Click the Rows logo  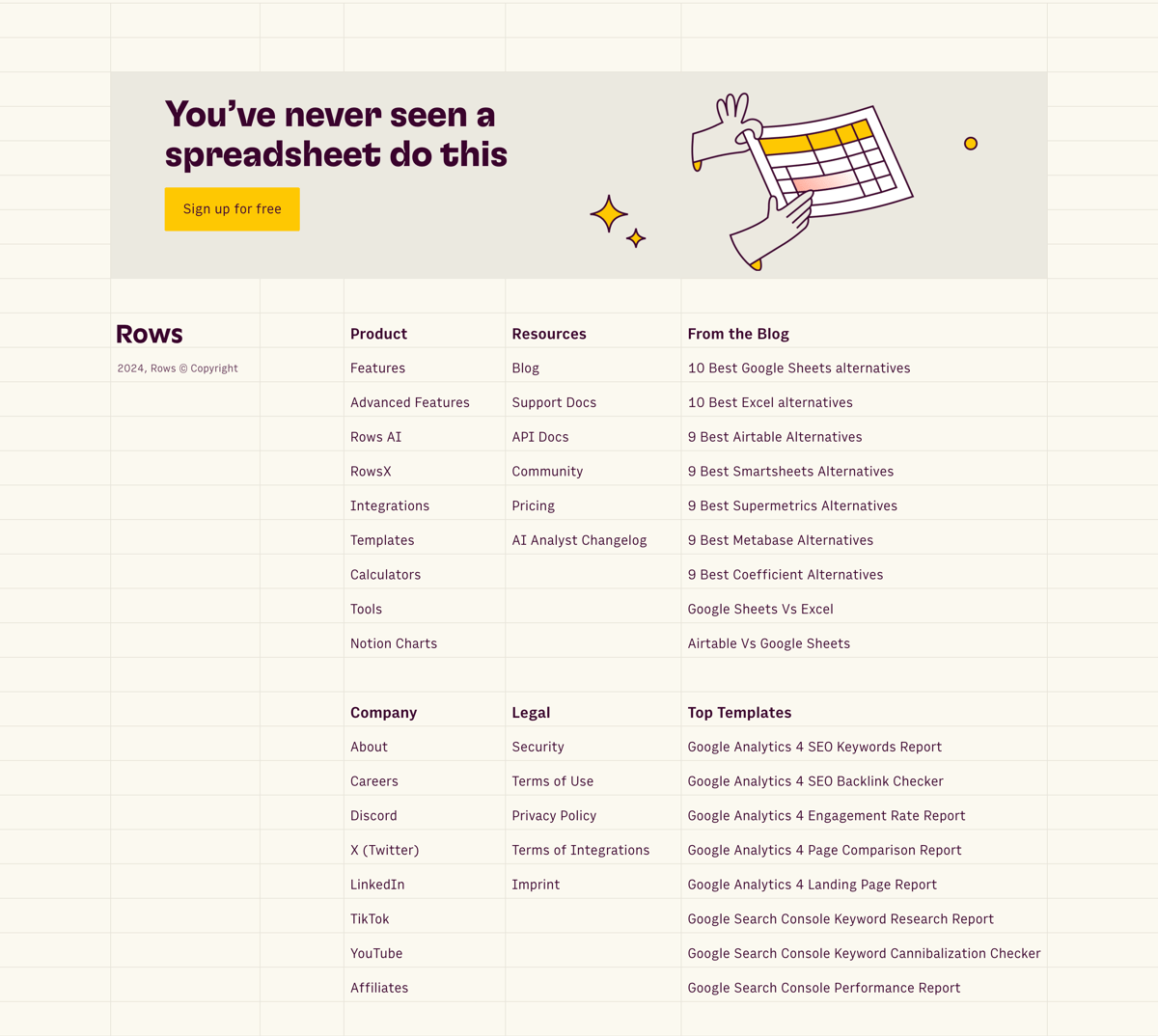coord(149,333)
